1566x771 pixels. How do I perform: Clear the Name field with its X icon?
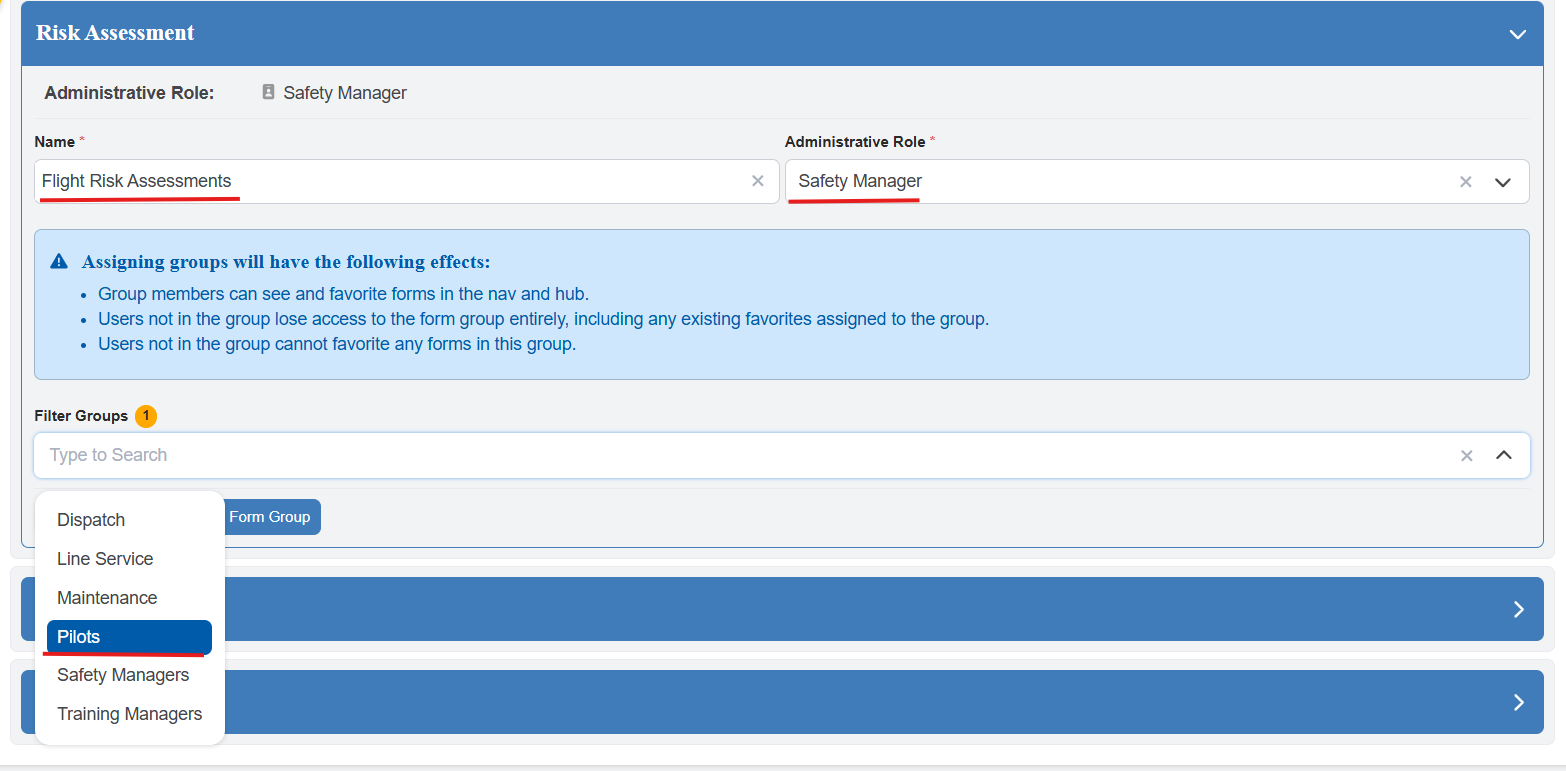tap(757, 181)
